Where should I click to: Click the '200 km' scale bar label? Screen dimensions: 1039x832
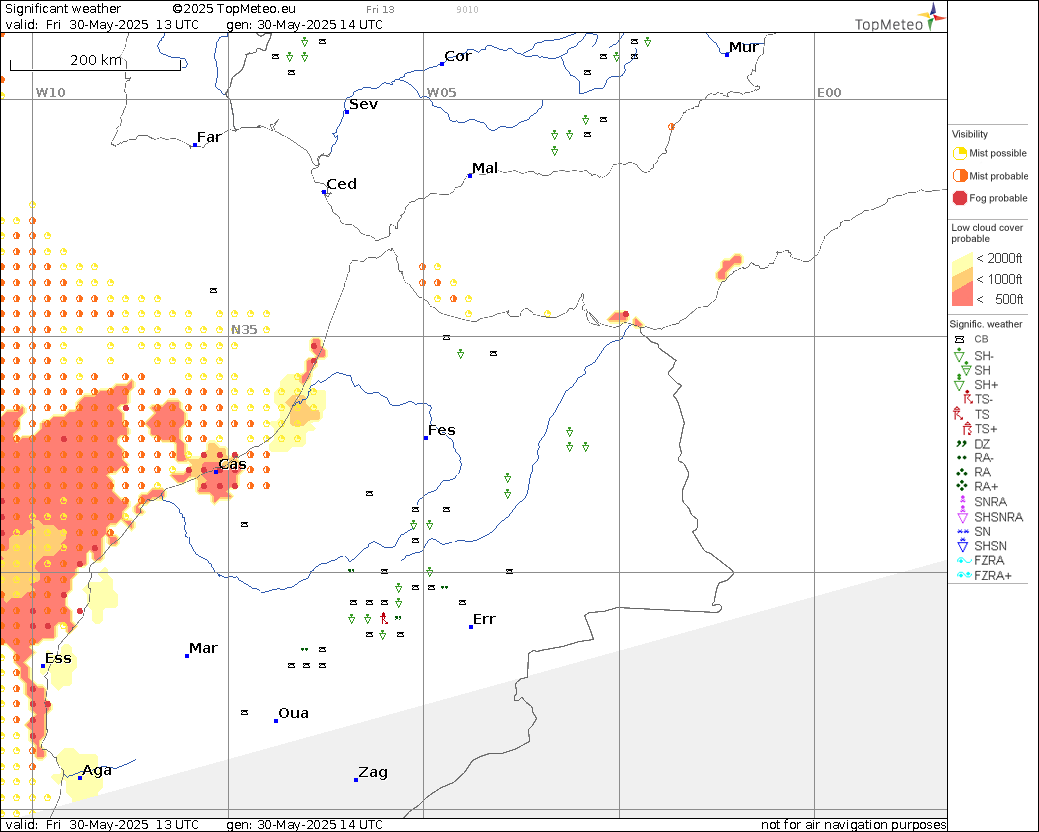pos(96,60)
